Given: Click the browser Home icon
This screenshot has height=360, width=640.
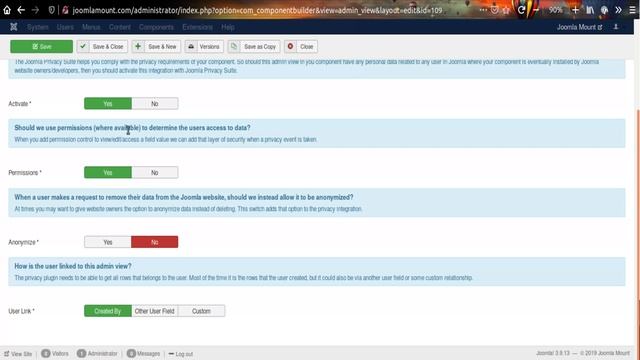Looking at the screenshot, I should [x=7, y=10].
